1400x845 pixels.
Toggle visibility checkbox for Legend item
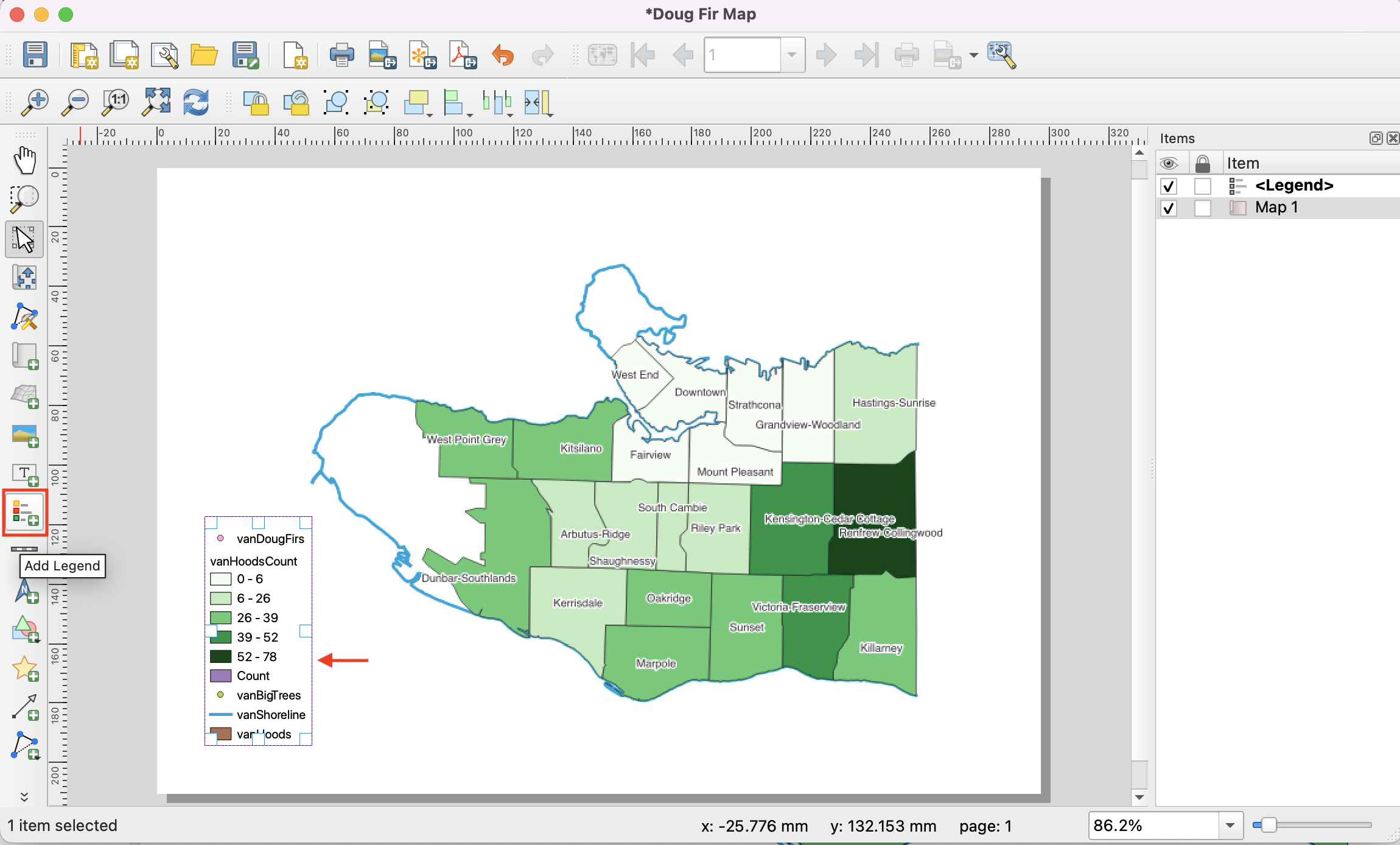tap(1168, 186)
